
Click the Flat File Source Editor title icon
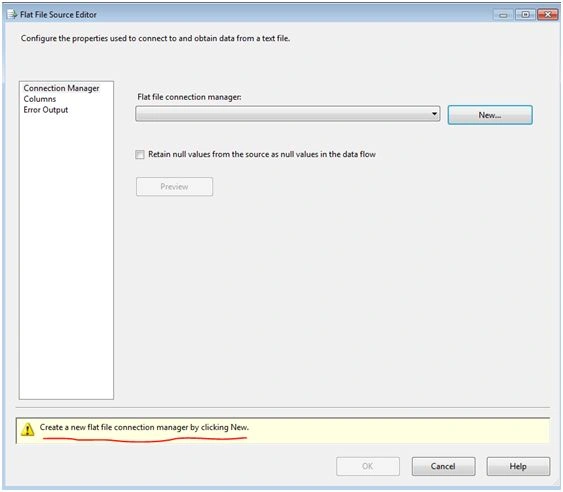click(12, 15)
